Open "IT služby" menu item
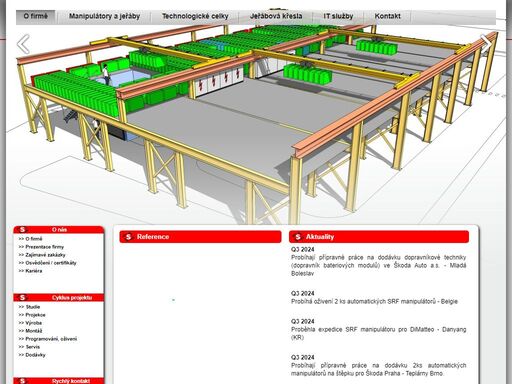 pyautogui.click(x=338, y=16)
